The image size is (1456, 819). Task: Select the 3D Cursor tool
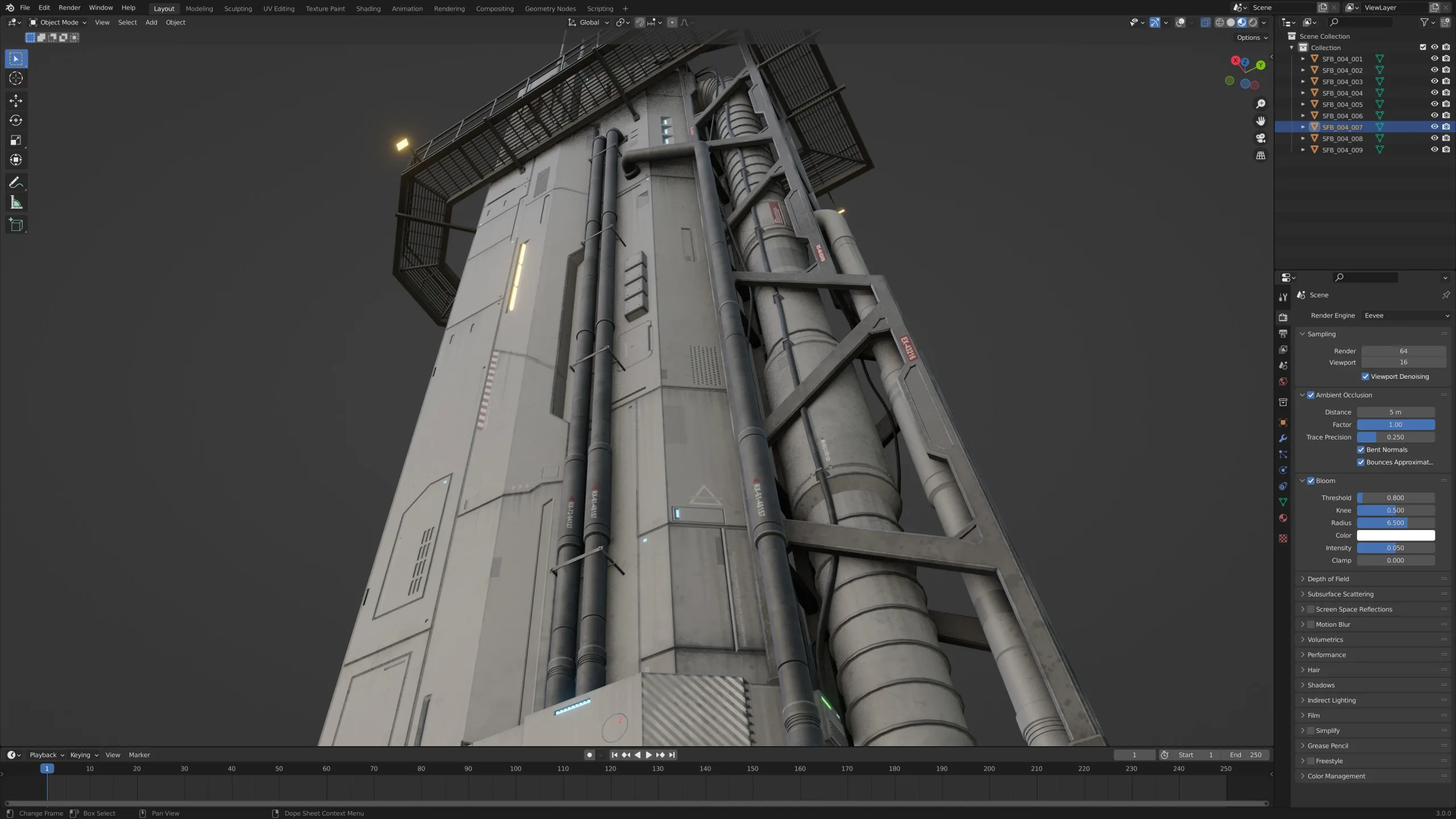tap(16, 78)
